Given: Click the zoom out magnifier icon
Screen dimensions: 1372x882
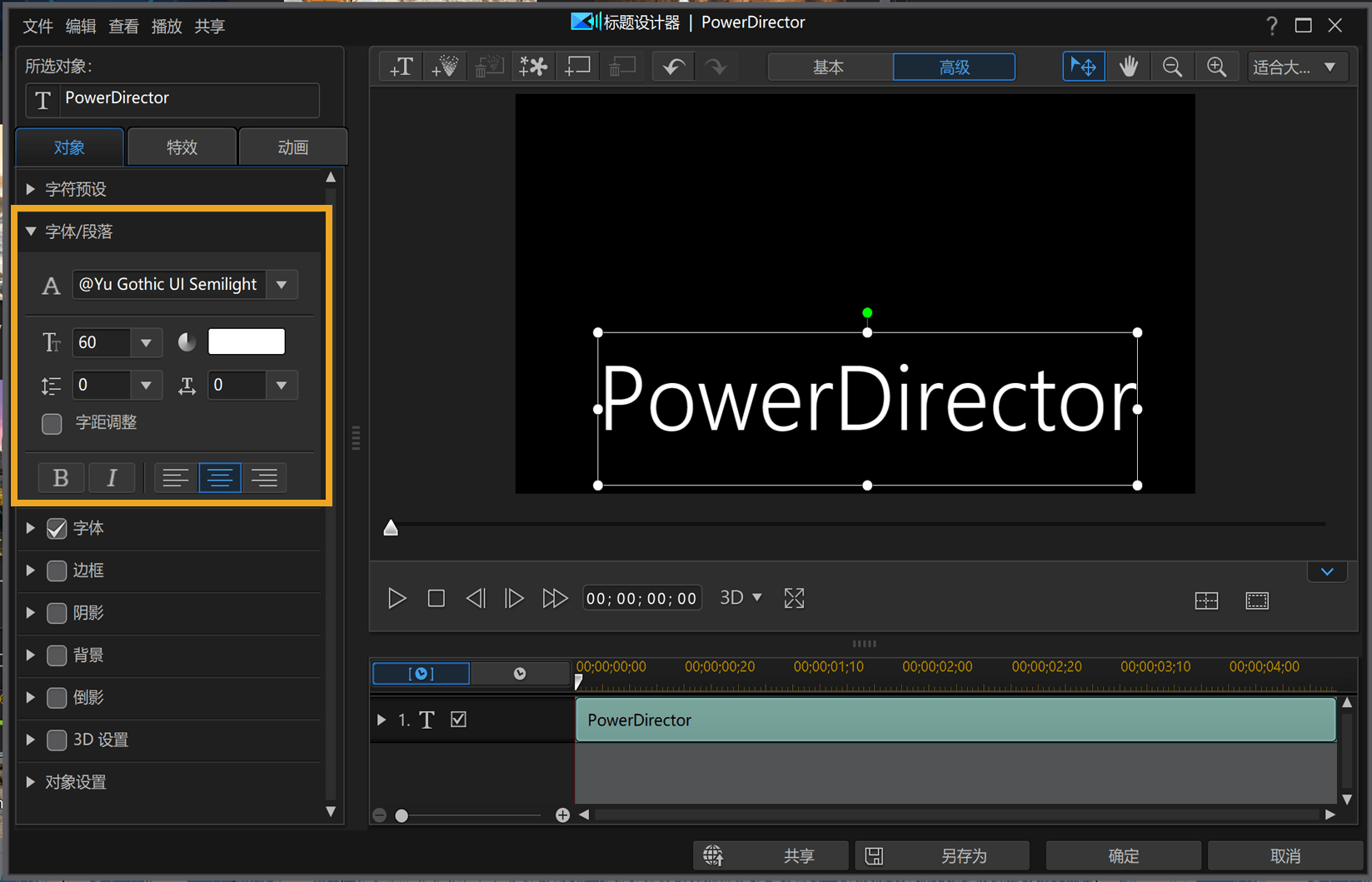Looking at the screenshot, I should (1172, 67).
